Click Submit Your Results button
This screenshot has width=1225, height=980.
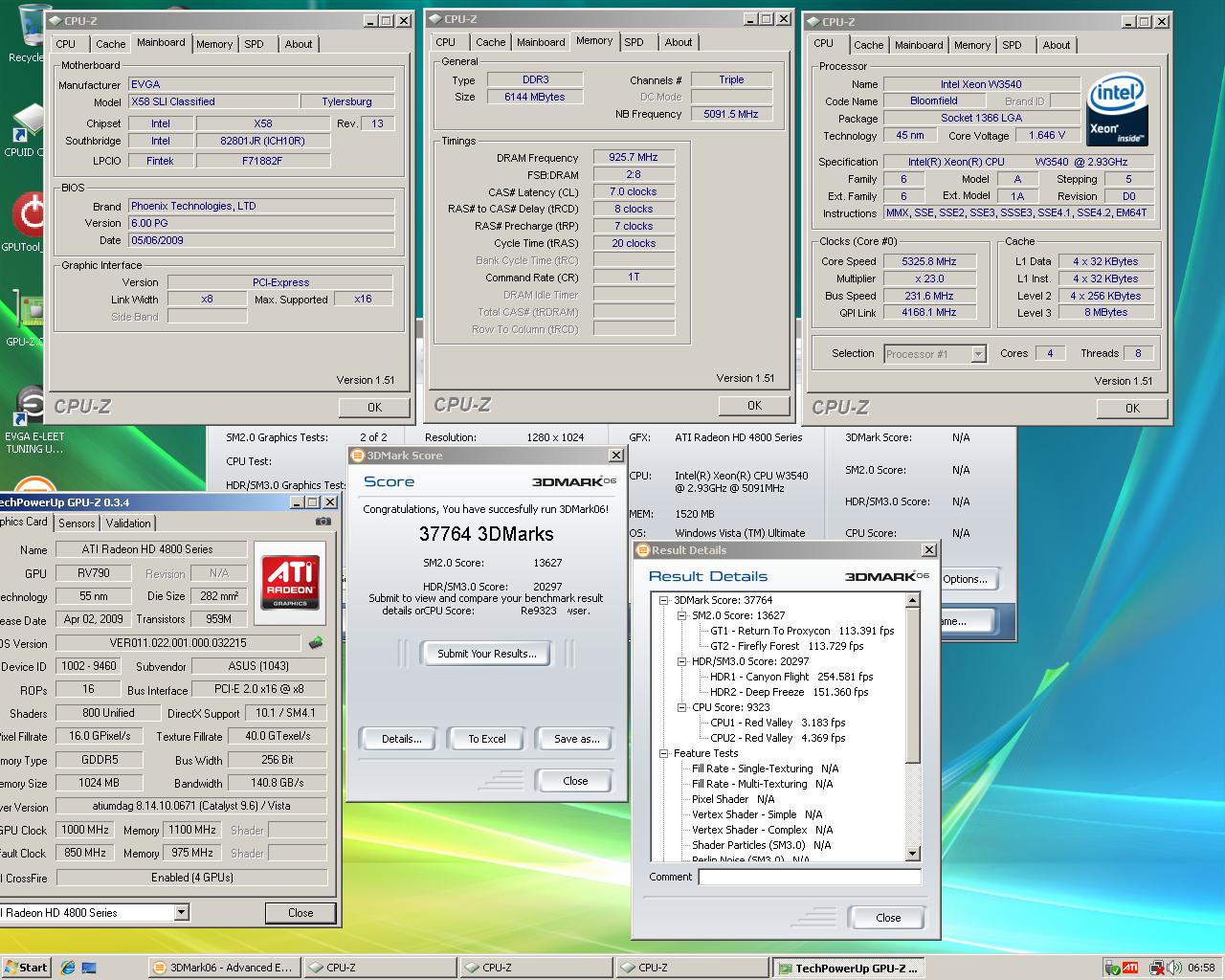pos(487,654)
